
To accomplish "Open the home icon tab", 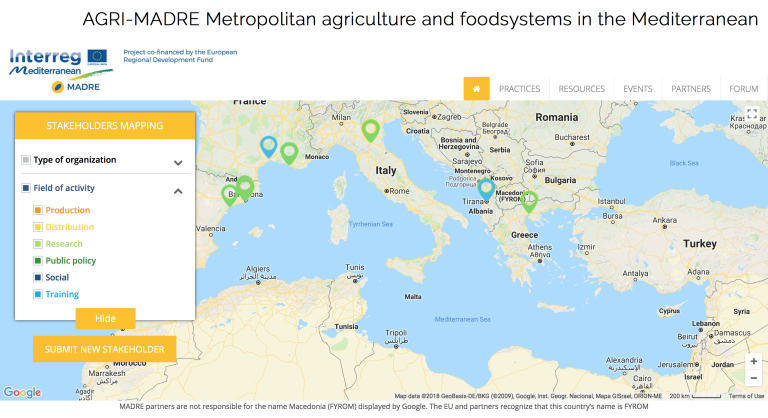I will (476, 89).
